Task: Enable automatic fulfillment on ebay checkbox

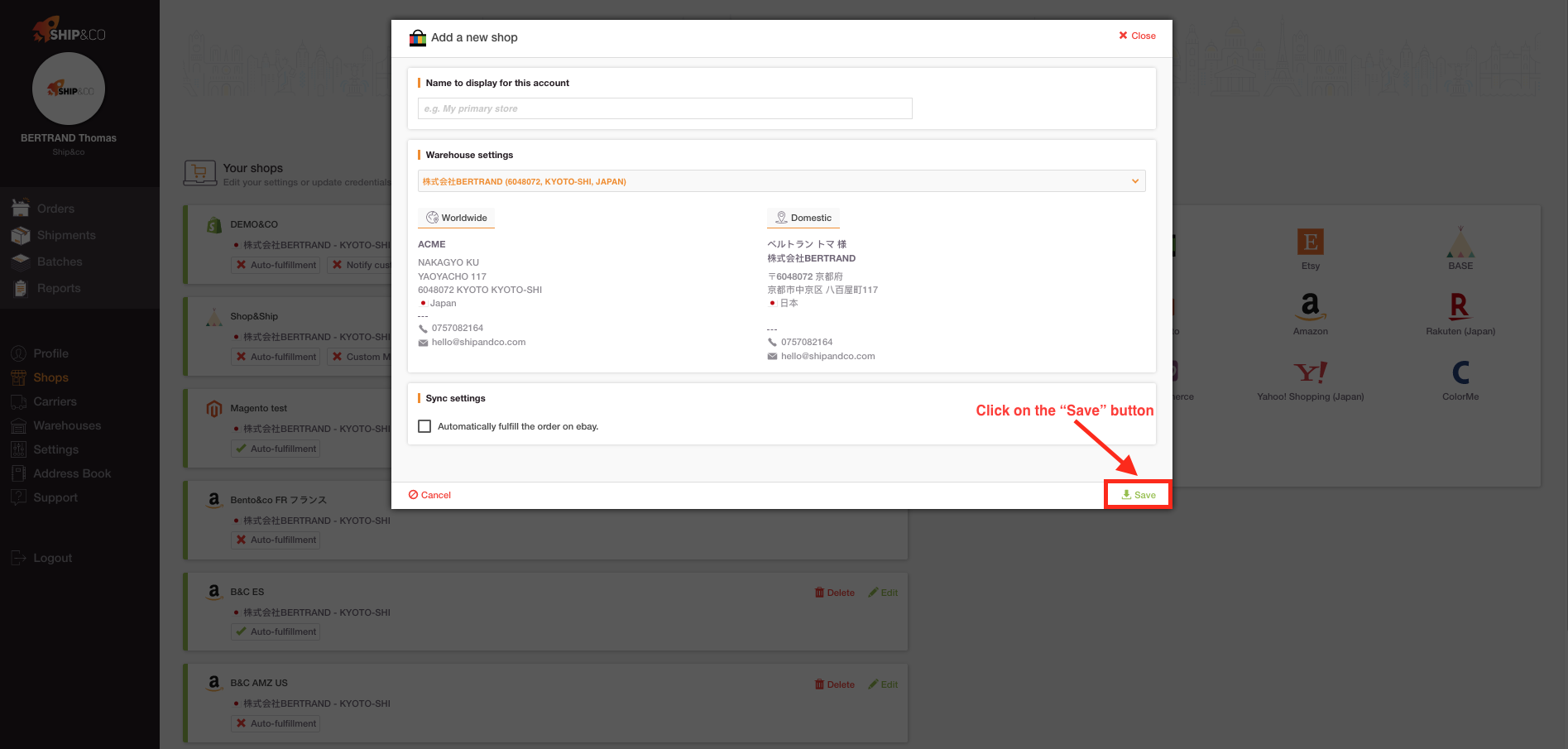Action: 424,426
